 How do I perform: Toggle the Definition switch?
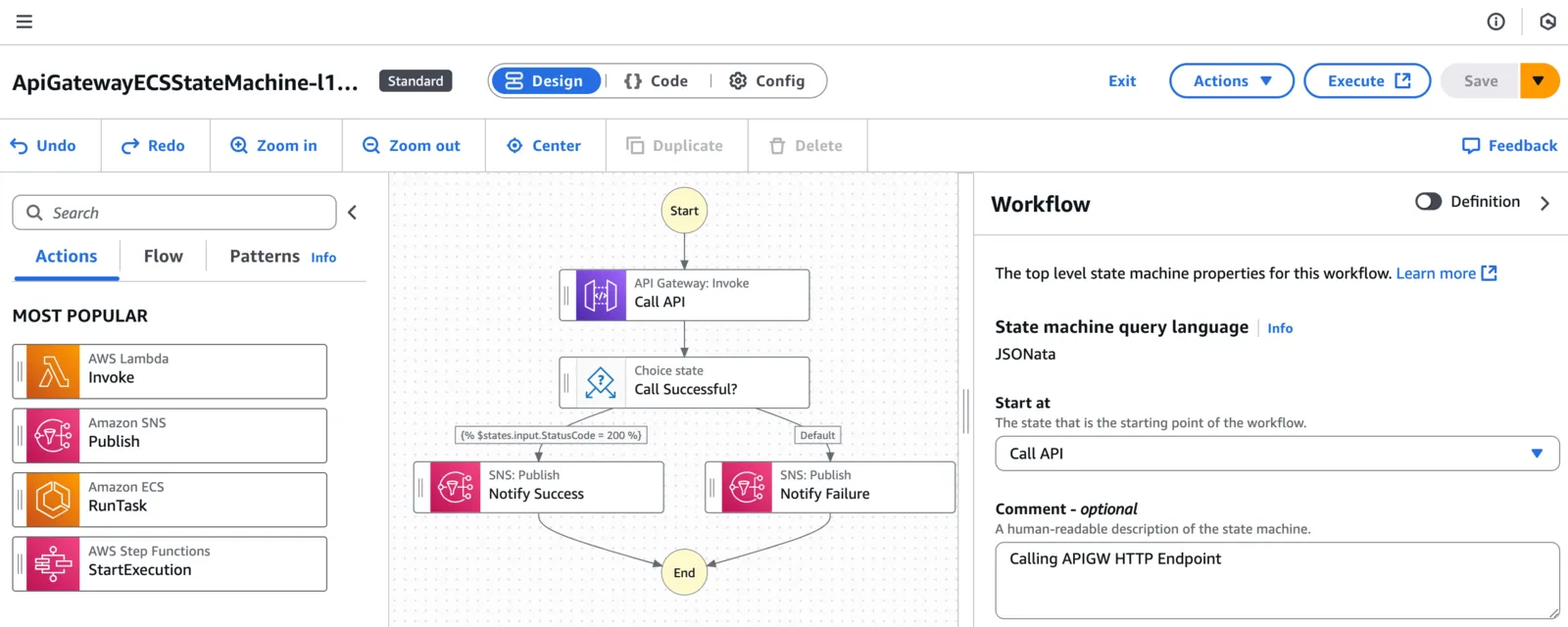pyautogui.click(x=1428, y=201)
